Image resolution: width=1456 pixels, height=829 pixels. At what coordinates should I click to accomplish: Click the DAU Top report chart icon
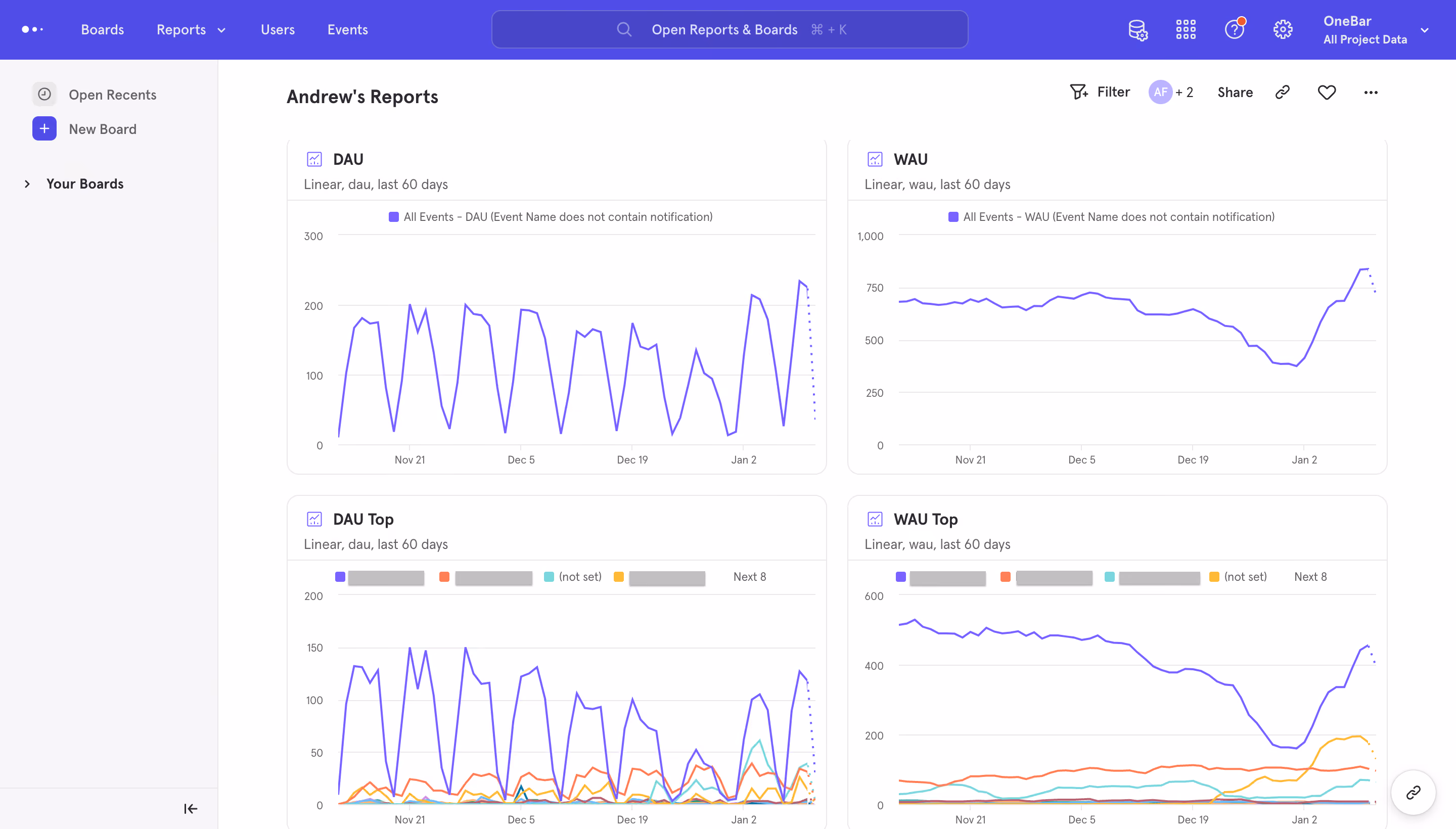(x=314, y=519)
